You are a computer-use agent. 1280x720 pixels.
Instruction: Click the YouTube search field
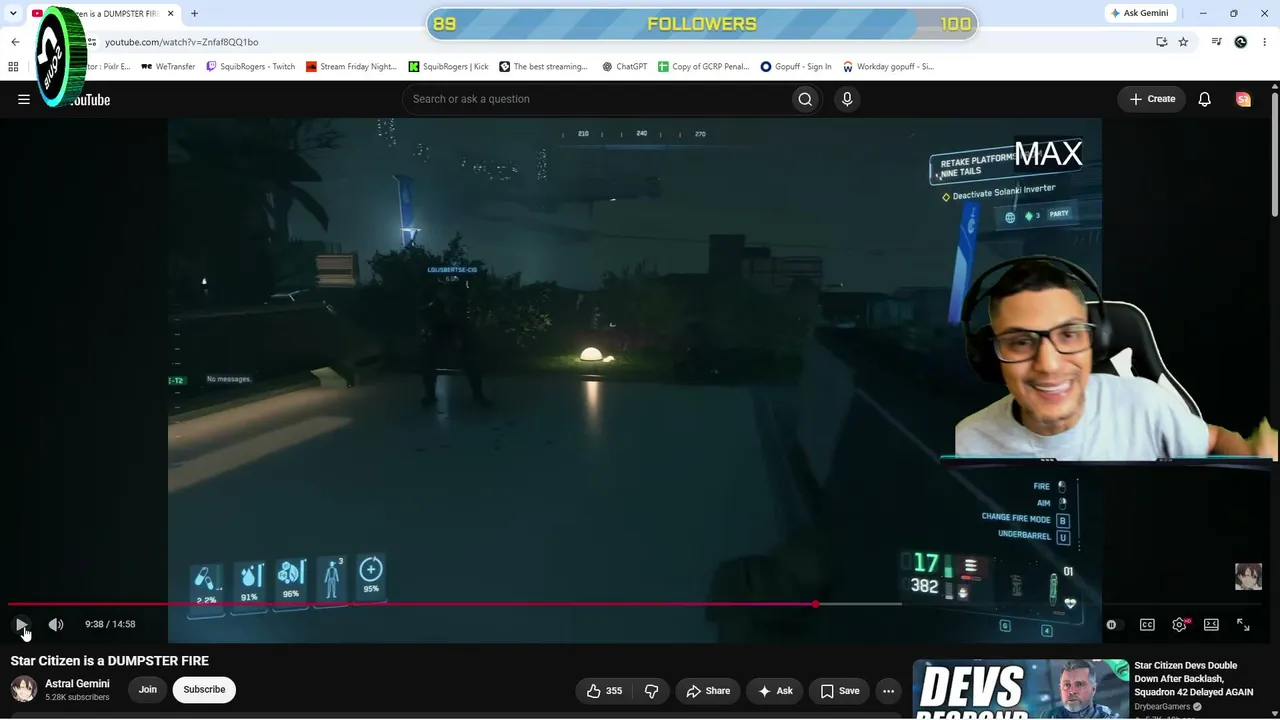(x=596, y=99)
